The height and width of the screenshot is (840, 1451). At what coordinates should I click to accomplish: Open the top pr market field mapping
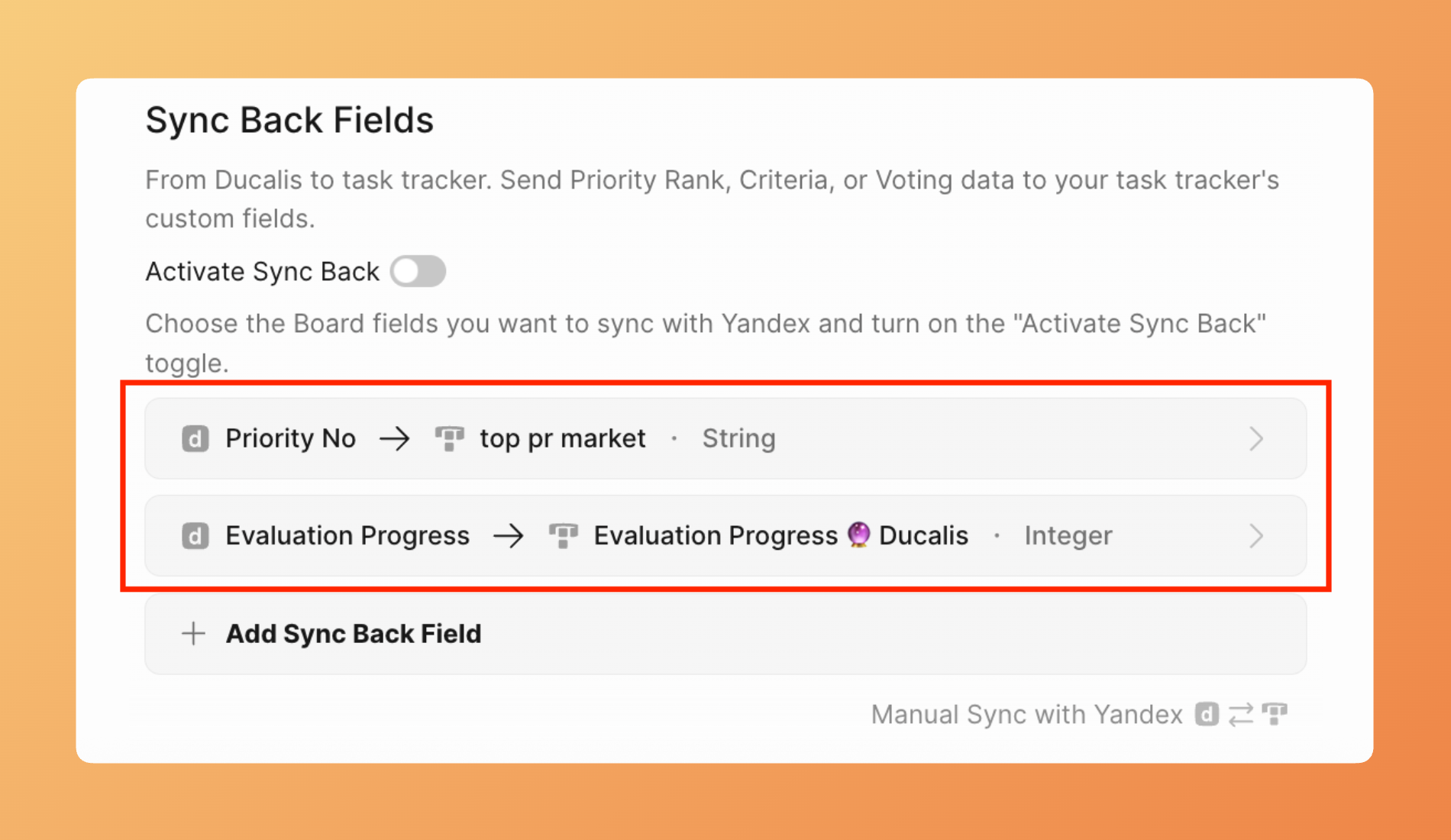click(x=562, y=439)
